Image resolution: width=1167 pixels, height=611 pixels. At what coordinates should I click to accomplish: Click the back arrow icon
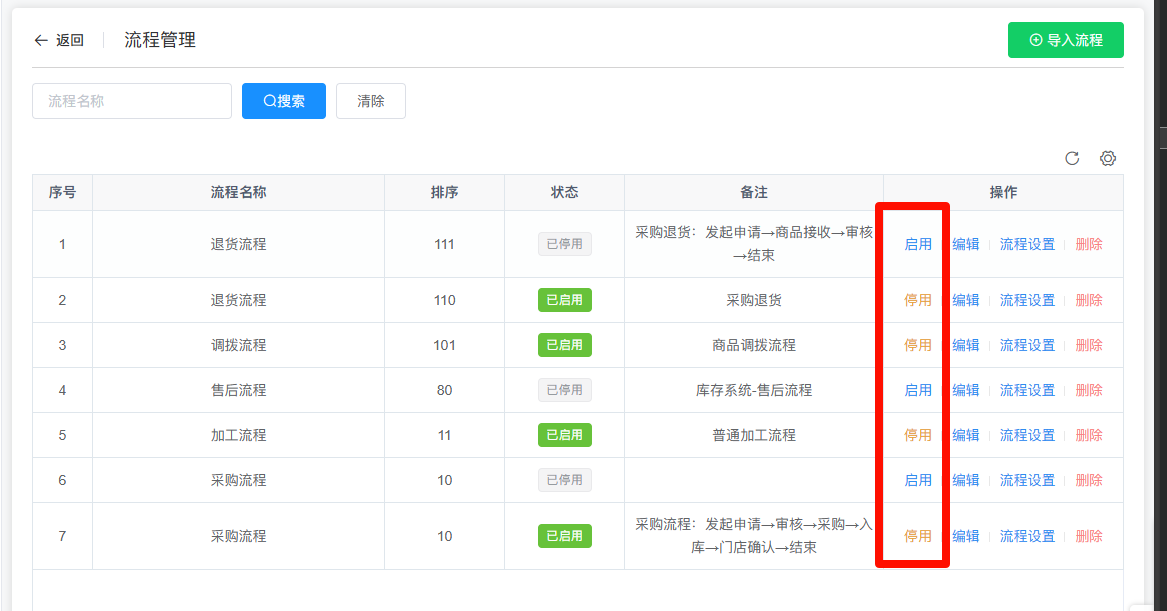(41, 40)
